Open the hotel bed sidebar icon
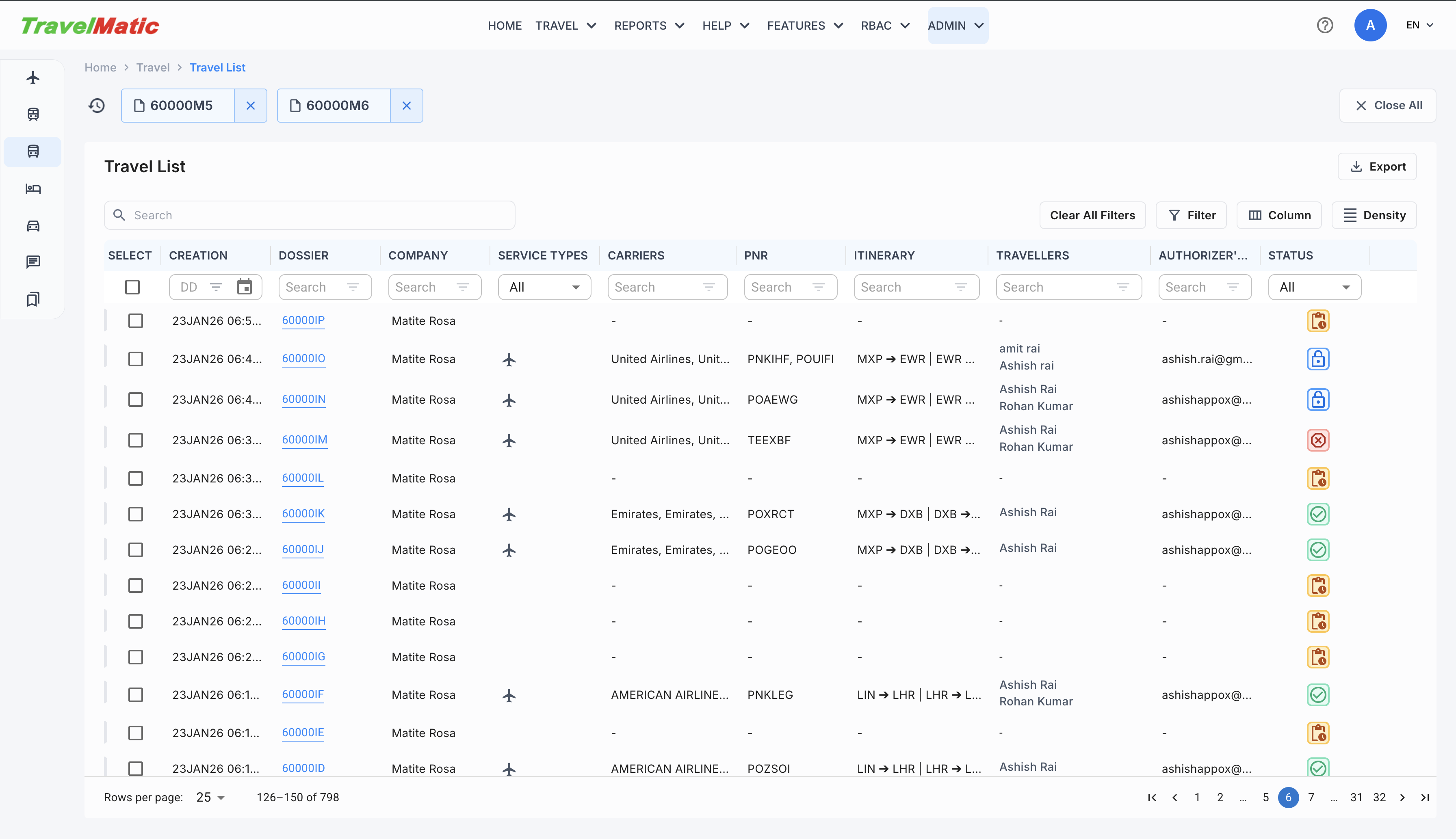This screenshot has height=839, width=1456. [x=33, y=188]
